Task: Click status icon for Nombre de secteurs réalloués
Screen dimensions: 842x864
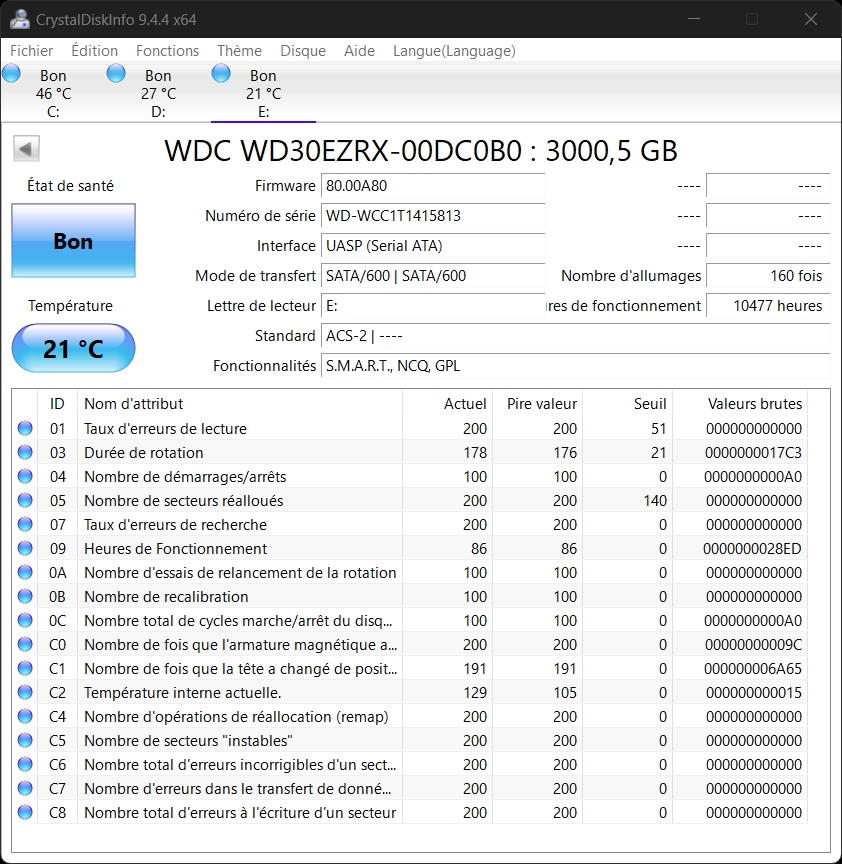Action: [25, 501]
